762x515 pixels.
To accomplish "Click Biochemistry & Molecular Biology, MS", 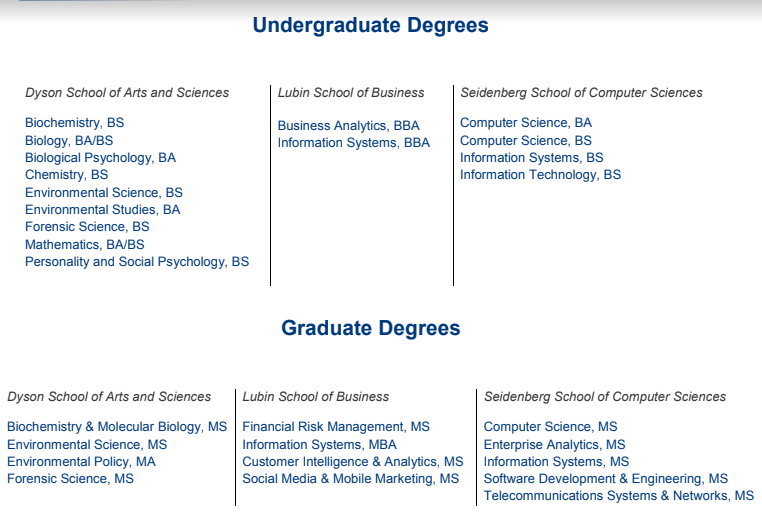I will 117,427.
